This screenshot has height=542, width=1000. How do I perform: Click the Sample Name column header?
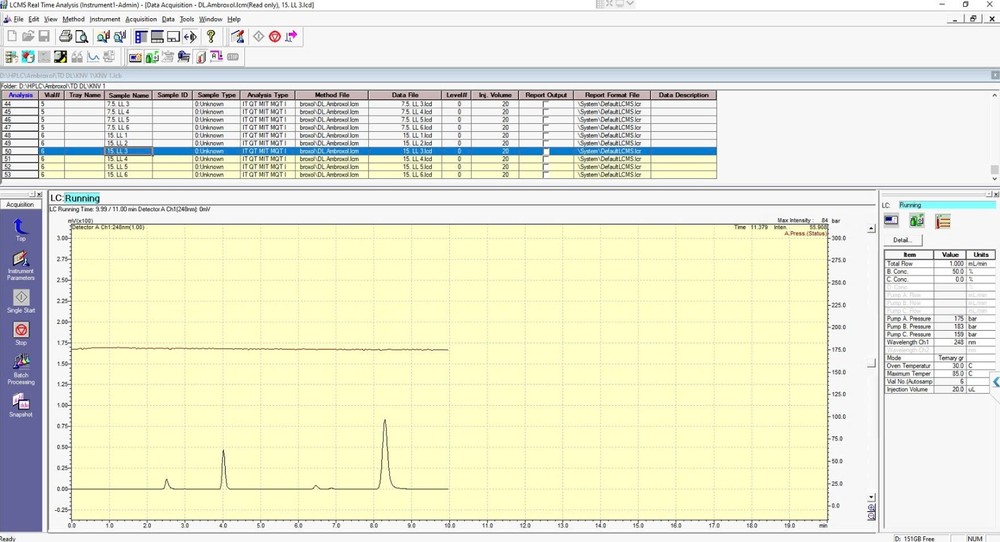coord(128,95)
